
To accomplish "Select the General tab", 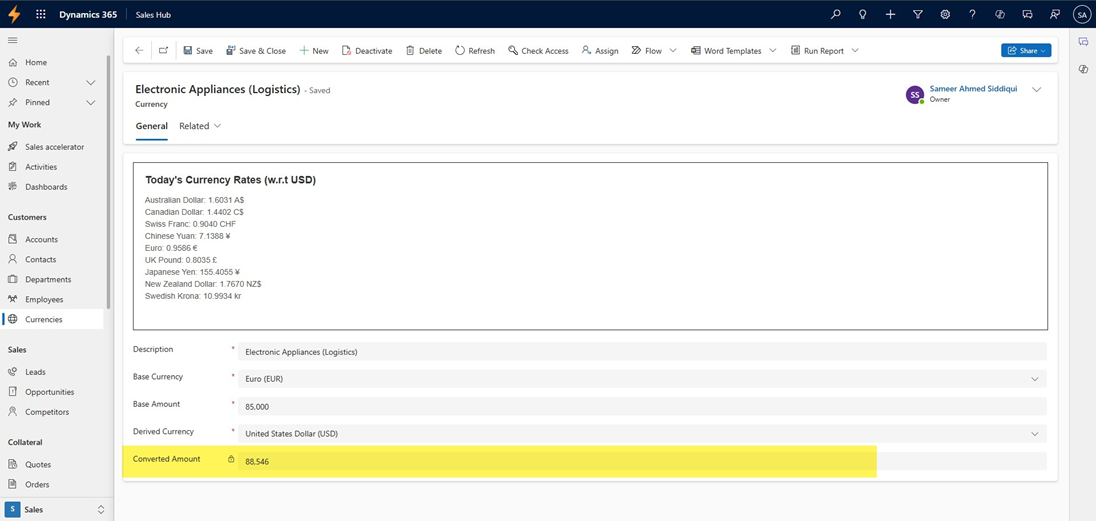I will click(x=152, y=127).
